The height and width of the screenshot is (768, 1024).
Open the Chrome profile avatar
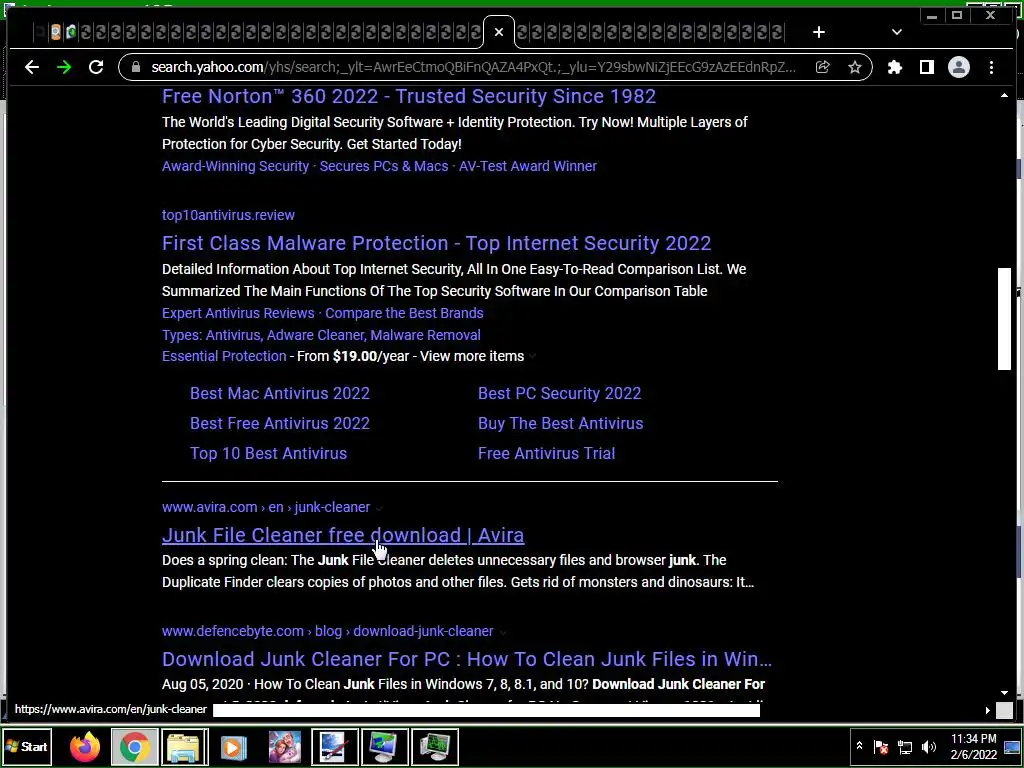959,67
